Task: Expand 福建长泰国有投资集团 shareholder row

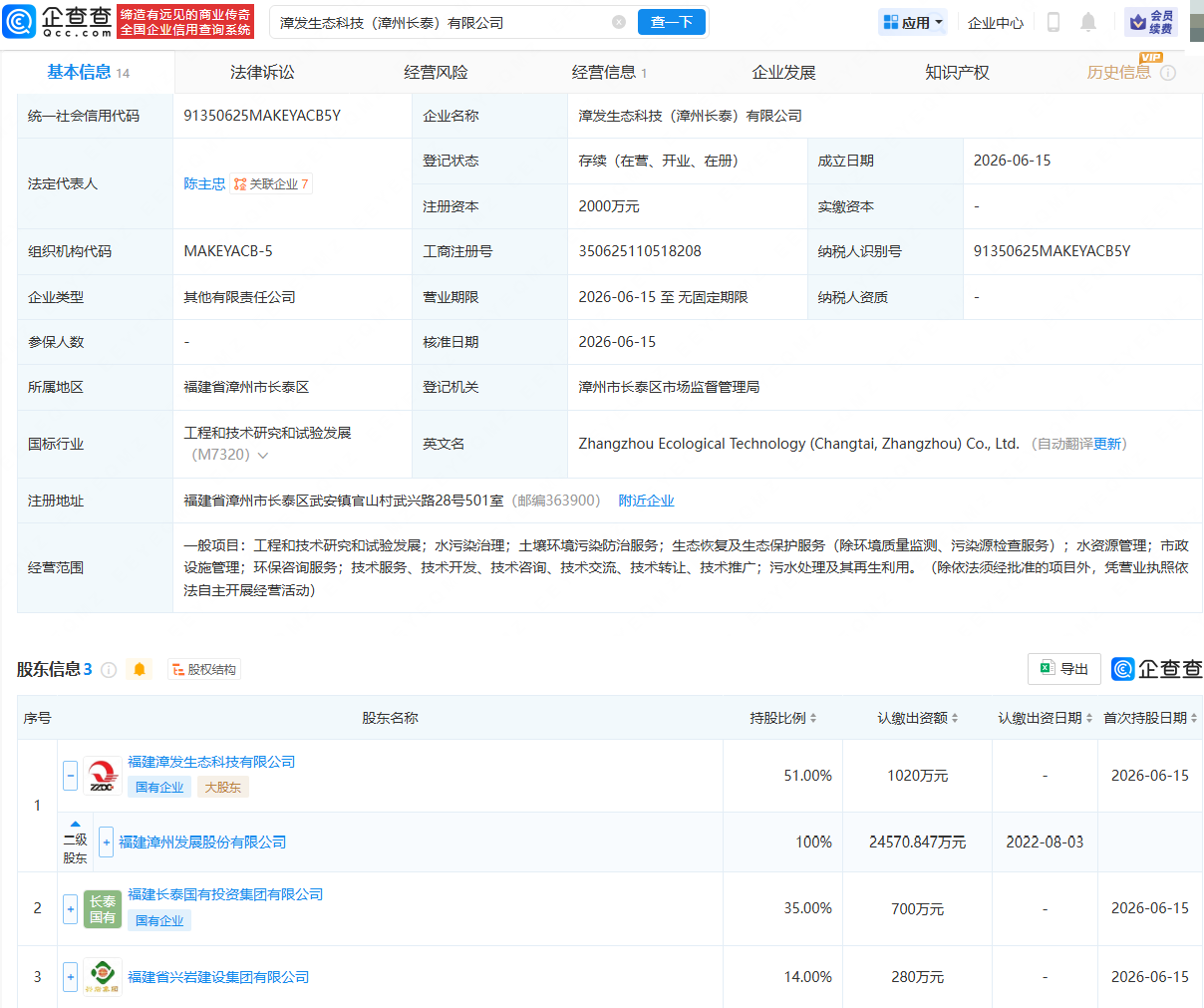Action: (x=70, y=908)
